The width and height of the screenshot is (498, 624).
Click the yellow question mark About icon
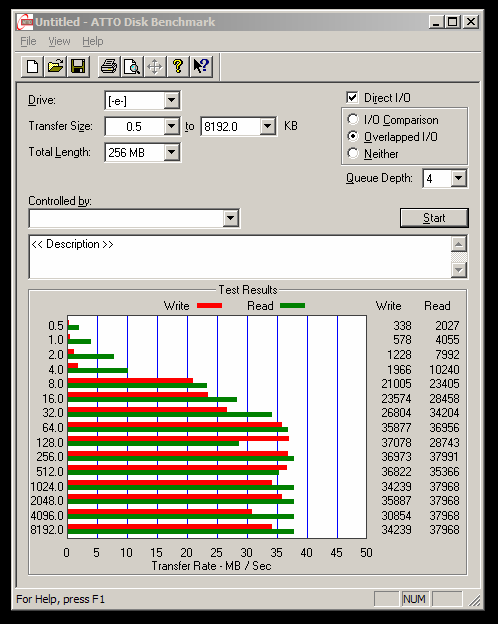178,66
